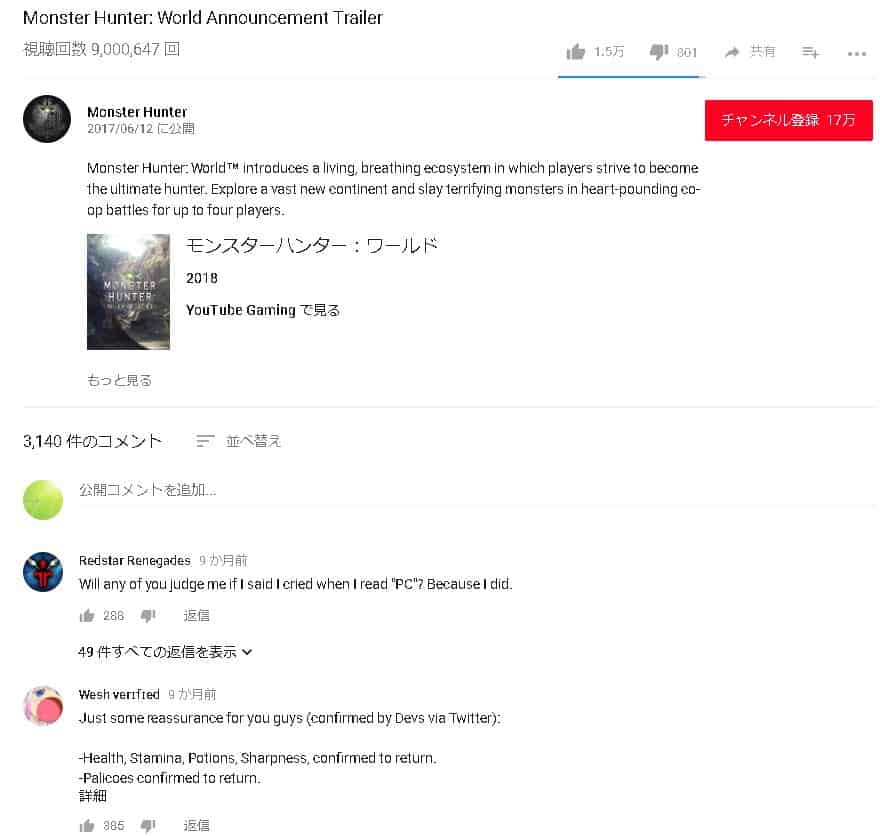This screenshot has height=836, width=880.
Task: Dislike the Redstar Renegades comment
Action: 148,616
